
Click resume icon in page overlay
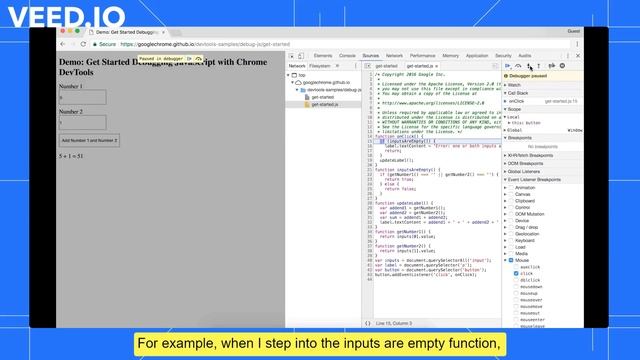click(189, 59)
